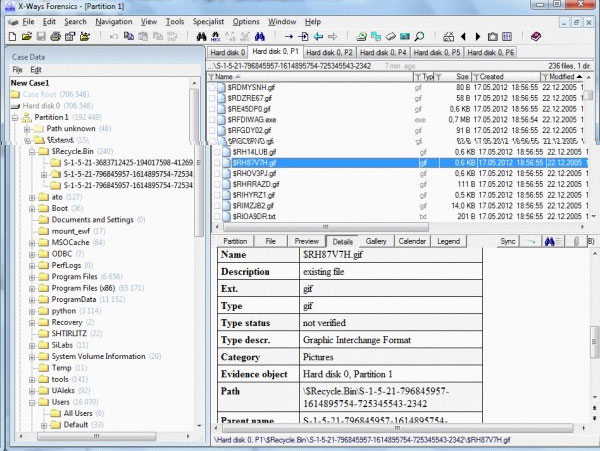Viewport: 600px width, 451px height.
Task: Expand the Boot folder node
Action: pos(32,209)
